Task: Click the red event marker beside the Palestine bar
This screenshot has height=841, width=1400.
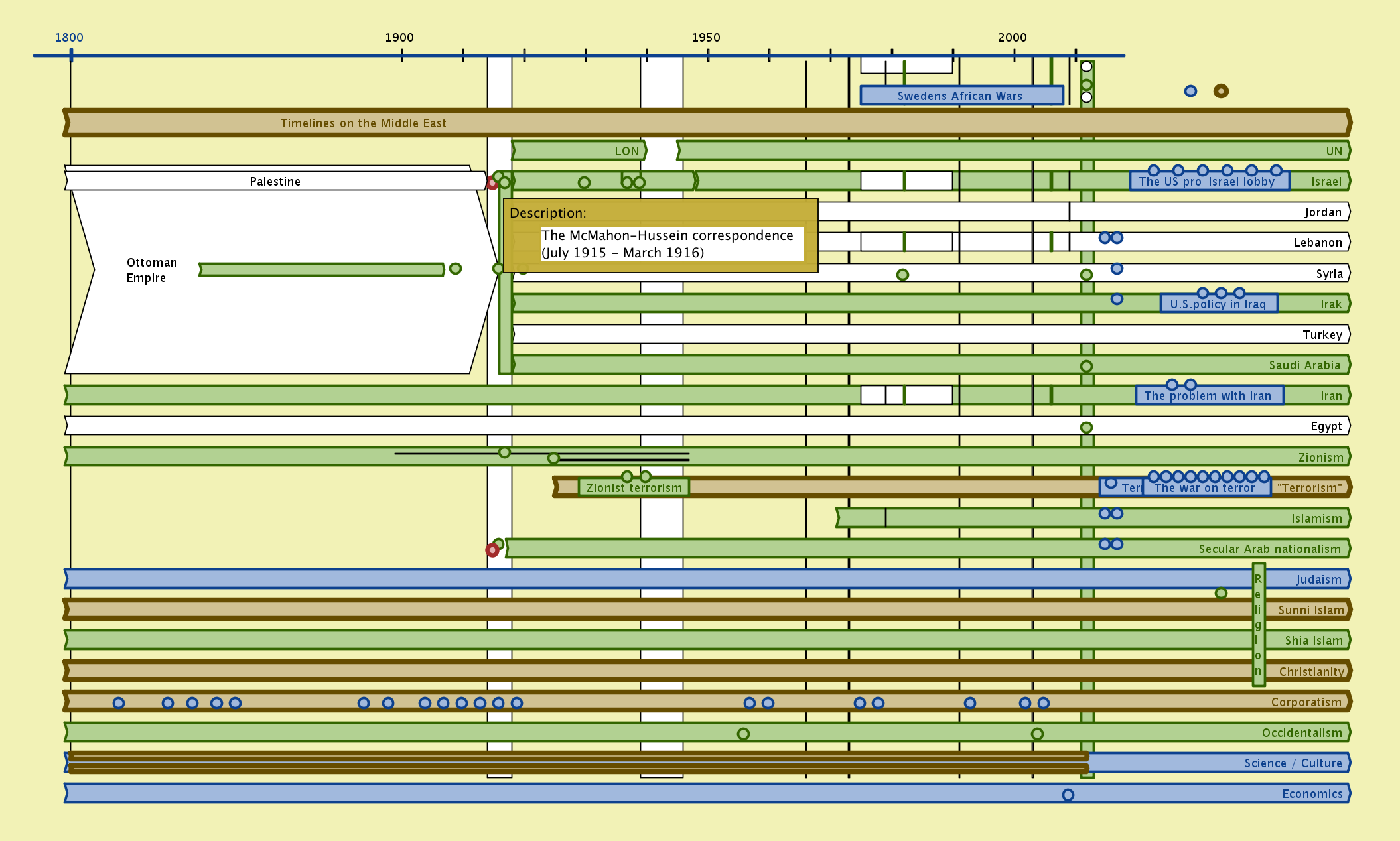Action: pyautogui.click(x=492, y=184)
